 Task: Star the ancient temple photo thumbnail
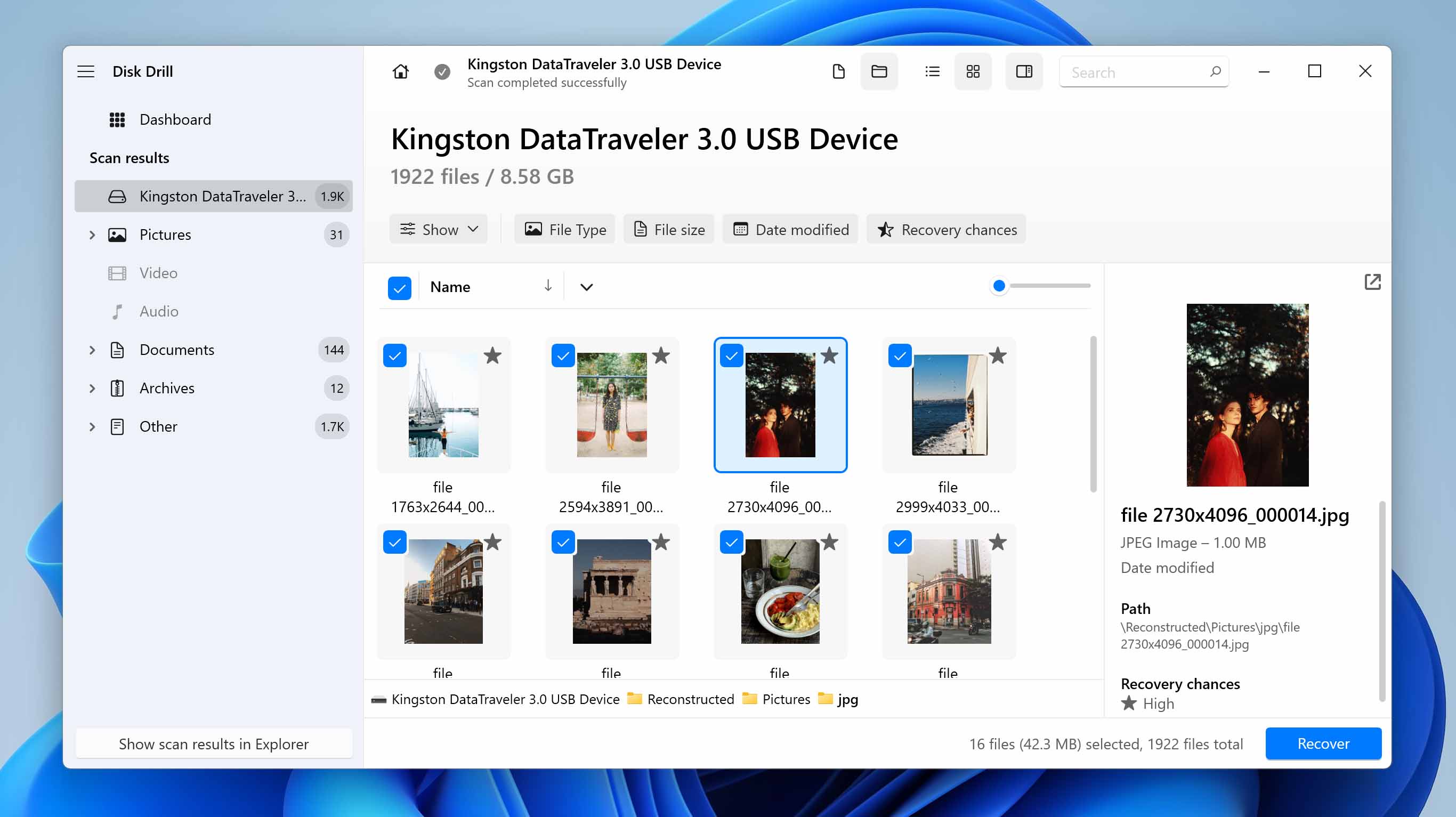click(661, 542)
